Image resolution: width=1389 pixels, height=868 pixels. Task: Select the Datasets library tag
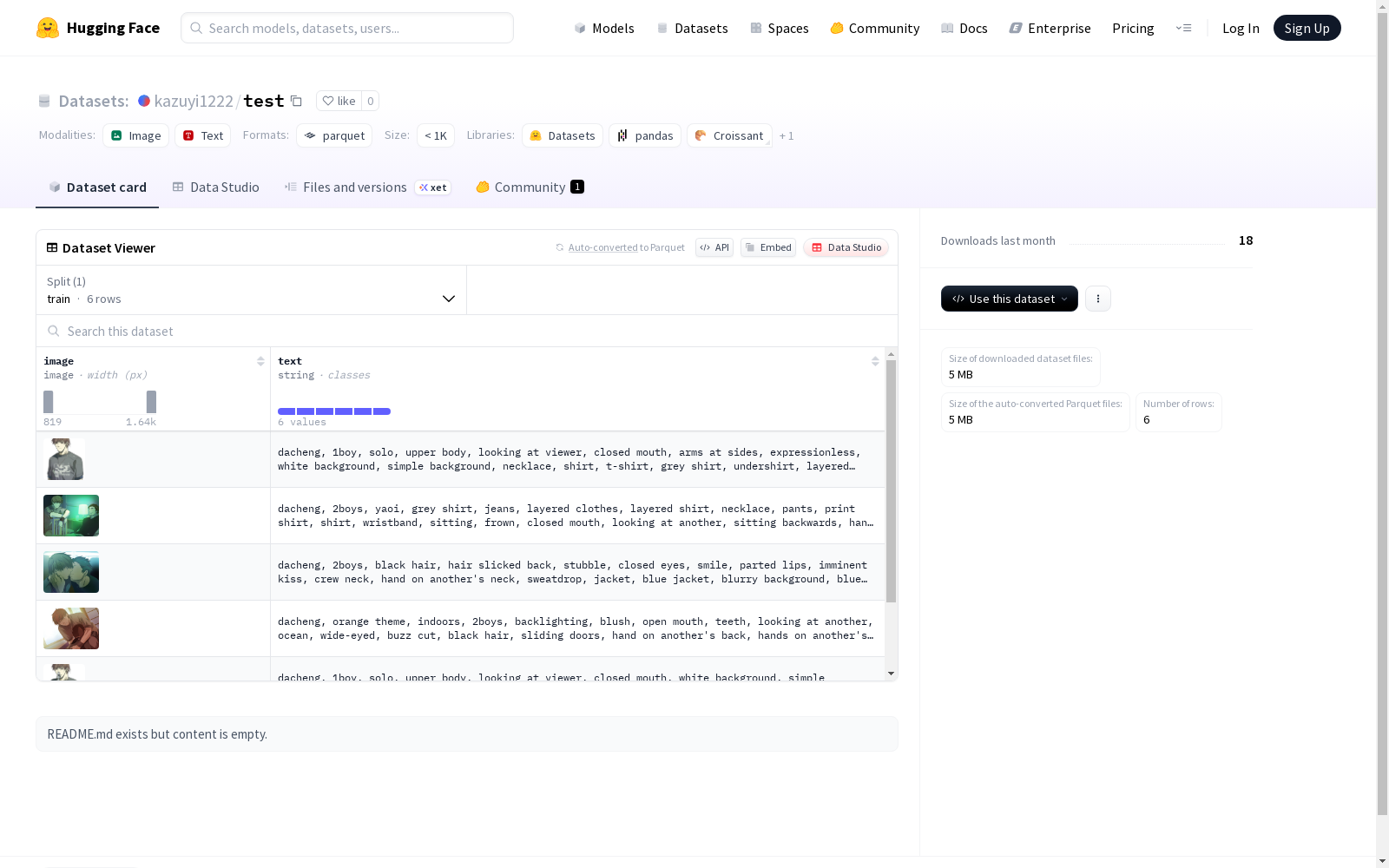[x=563, y=135]
